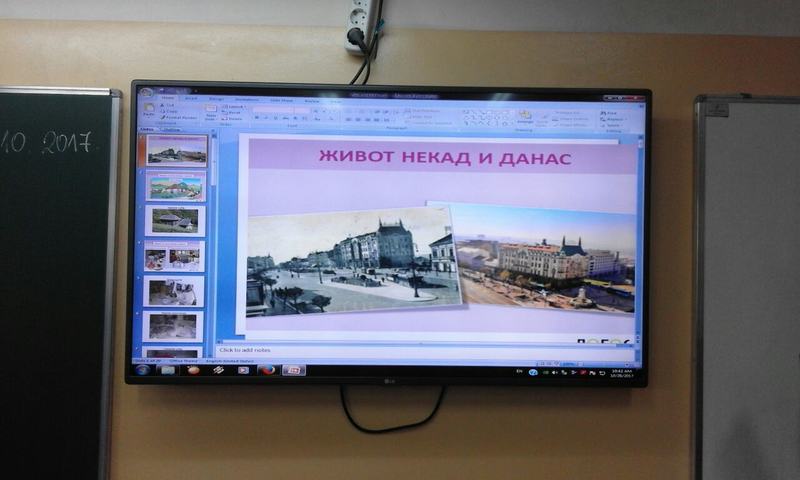Click the slide title ЖИВОТ НЕКАД И ДАНАС
The width and height of the screenshot is (800, 480).
pos(444,157)
